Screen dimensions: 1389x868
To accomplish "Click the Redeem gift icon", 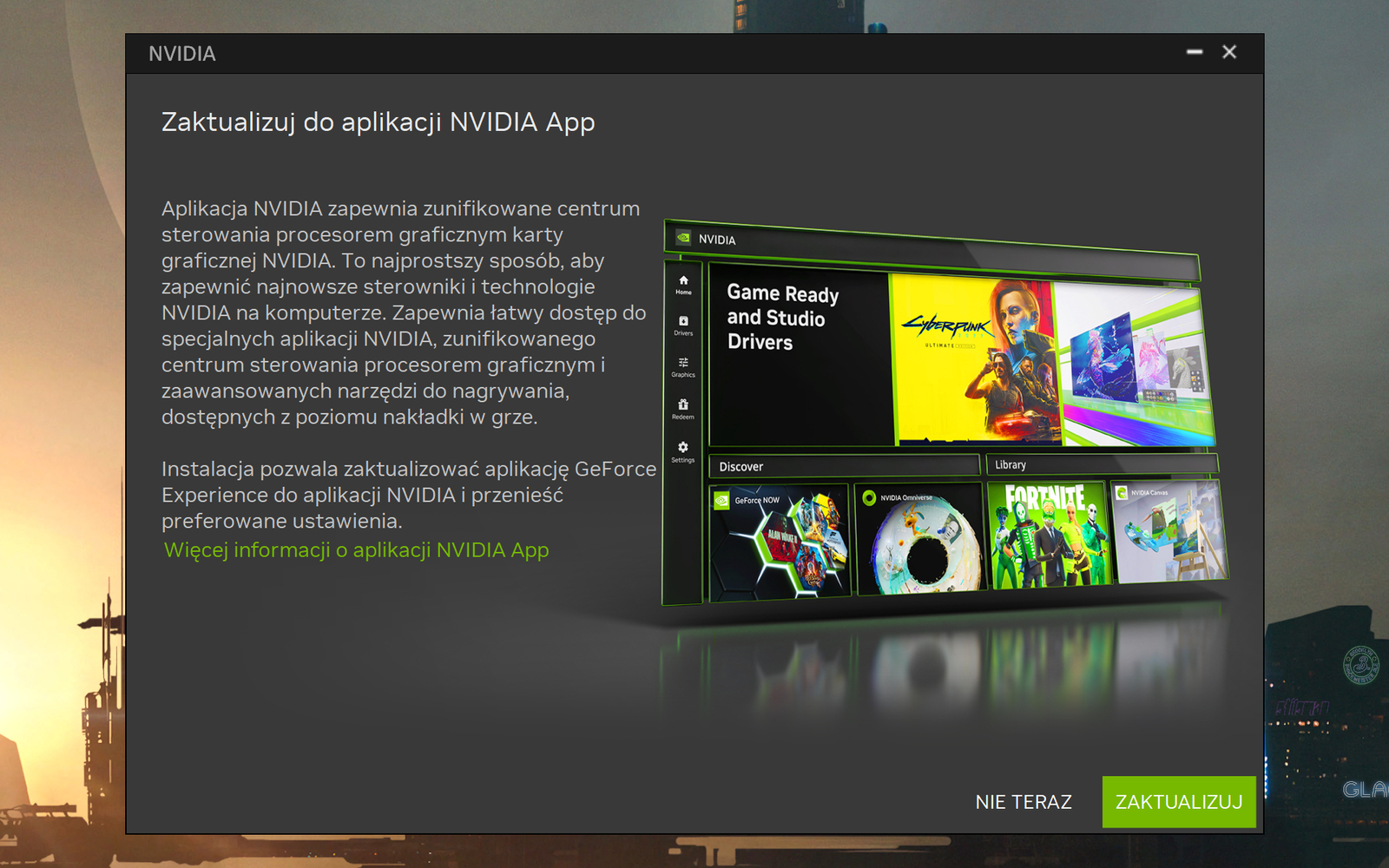I will [x=683, y=404].
